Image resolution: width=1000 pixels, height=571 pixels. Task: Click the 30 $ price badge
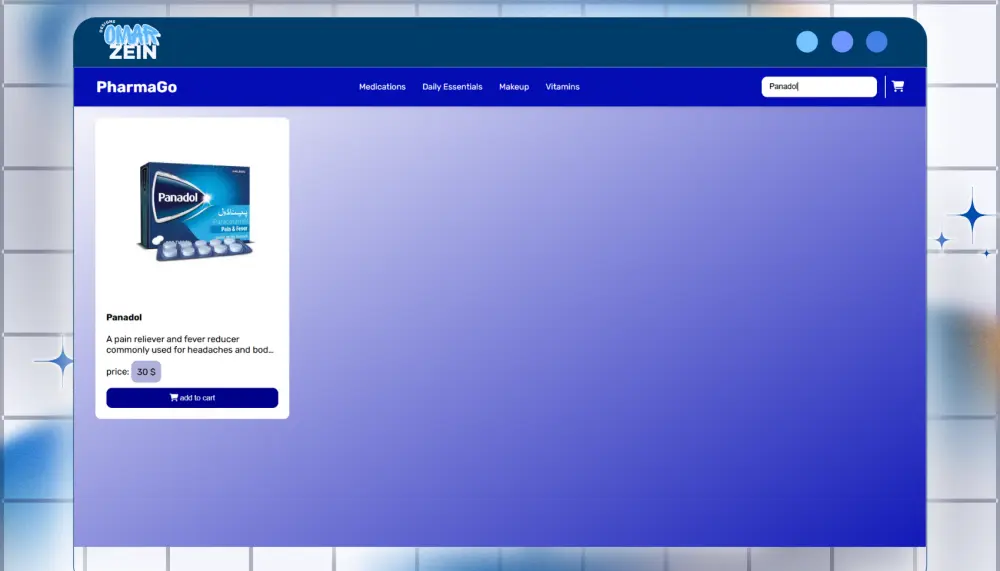146,371
